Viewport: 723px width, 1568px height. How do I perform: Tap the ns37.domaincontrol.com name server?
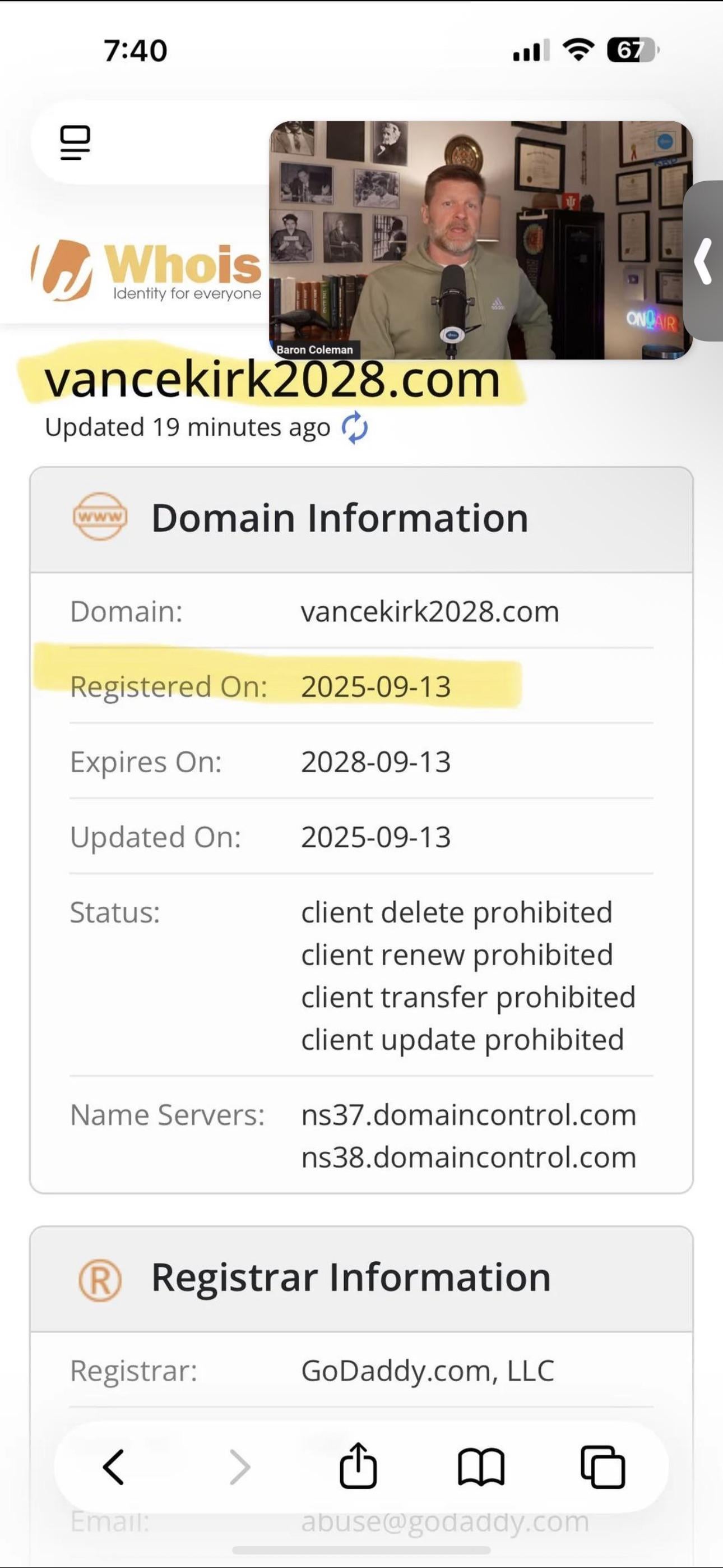coord(469,1115)
